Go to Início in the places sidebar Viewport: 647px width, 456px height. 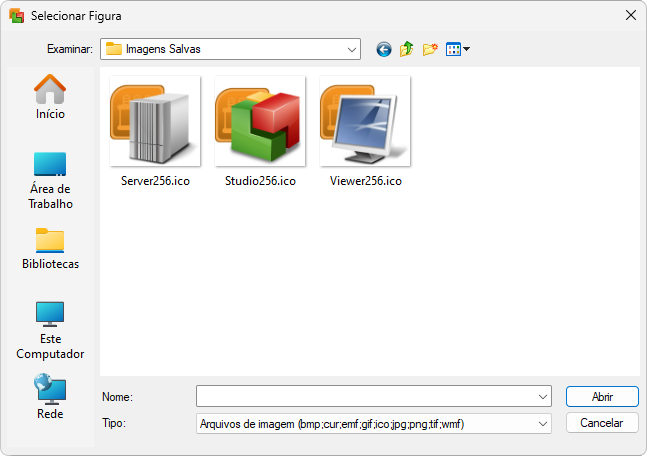pyautogui.click(x=50, y=98)
